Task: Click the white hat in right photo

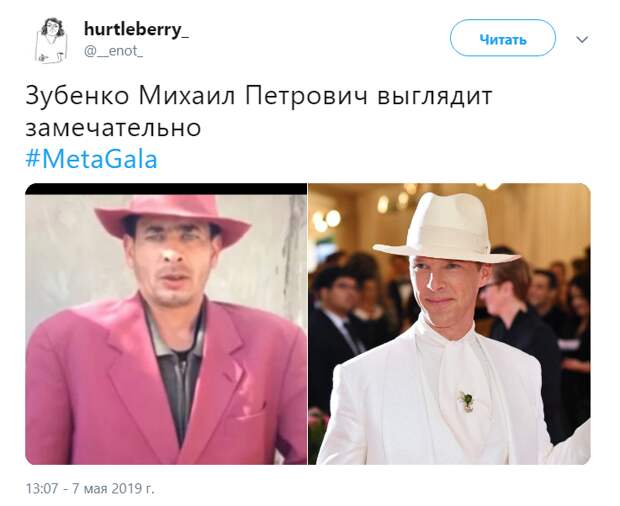Action: pos(446,229)
